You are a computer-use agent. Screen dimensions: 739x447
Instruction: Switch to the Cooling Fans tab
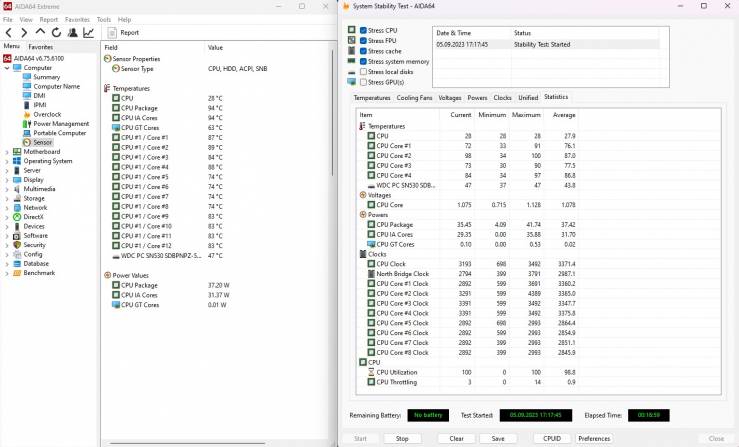414,98
